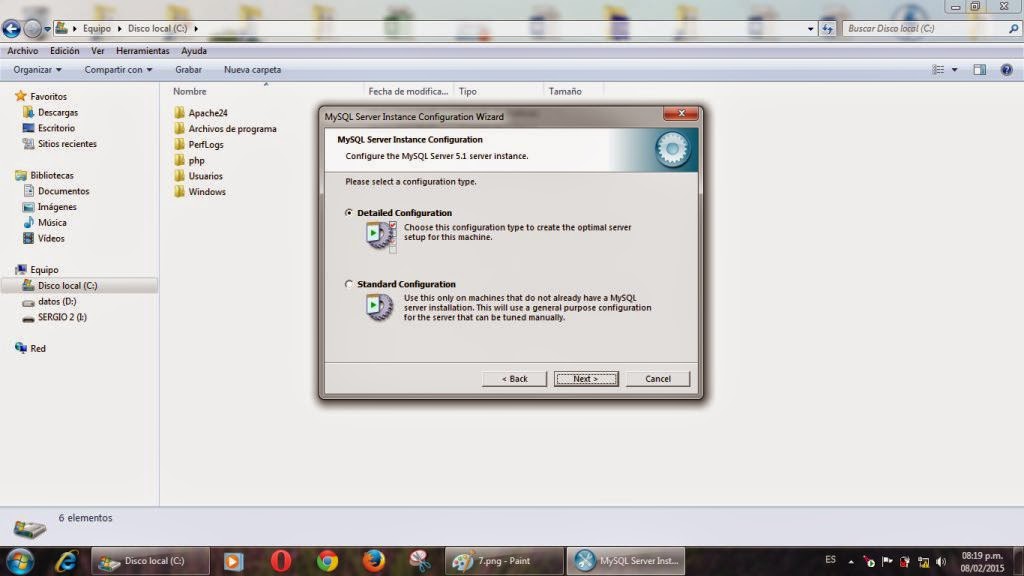Open the Windows Start button
Image resolution: width=1024 pixels, height=576 pixels.
[20, 561]
